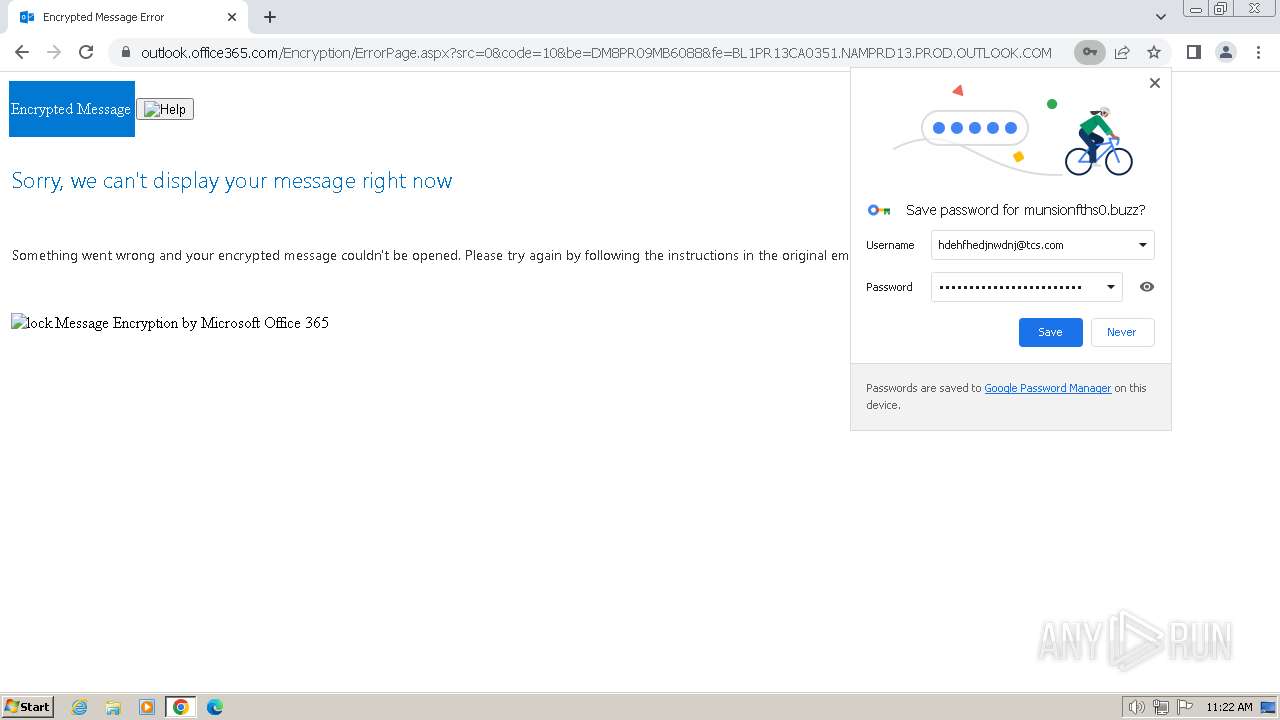Click "Message Encryption by Microsoft Office 365" text

click(192, 323)
